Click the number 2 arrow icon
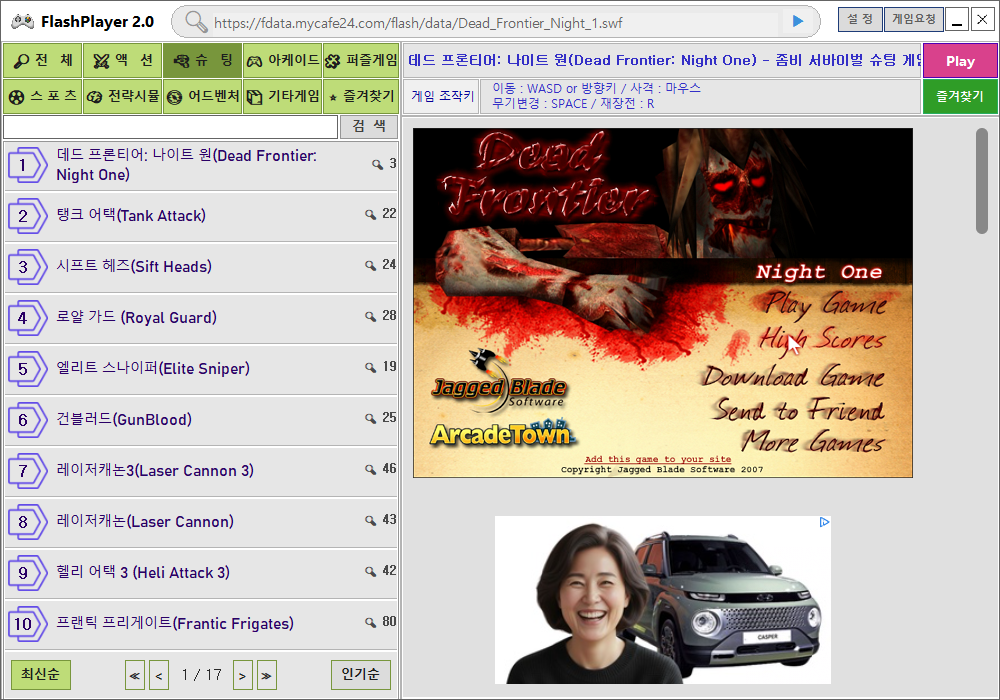1000x700 pixels. 27,216
